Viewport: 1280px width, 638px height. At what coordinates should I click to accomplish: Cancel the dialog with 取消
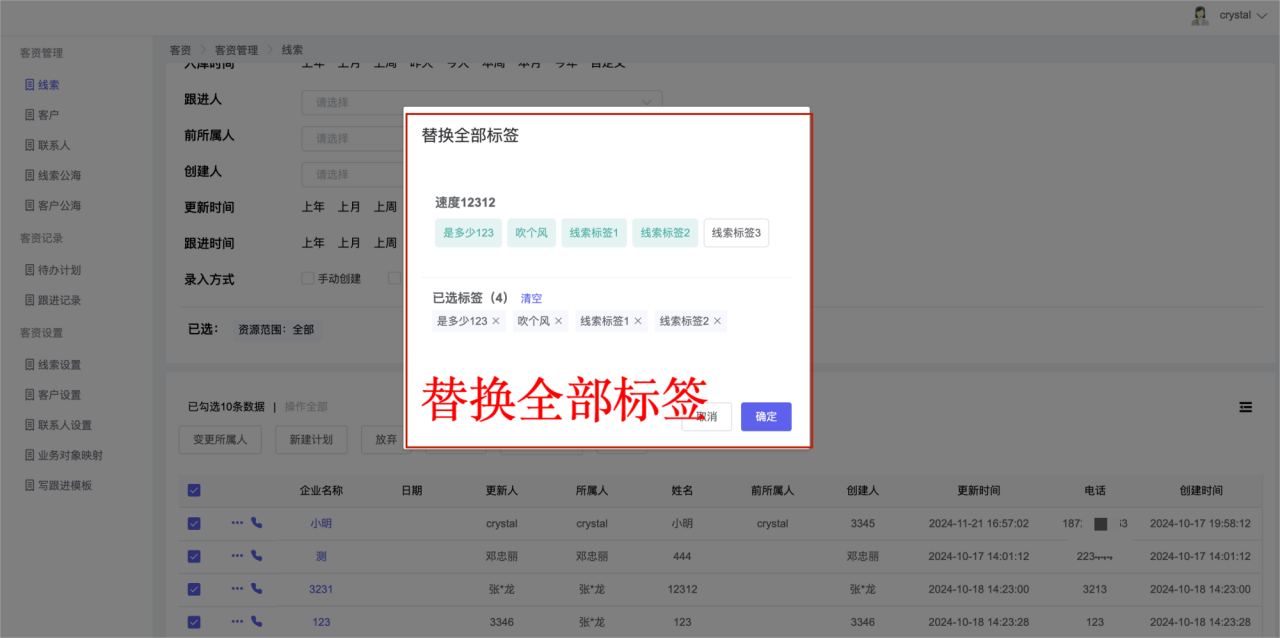706,417
